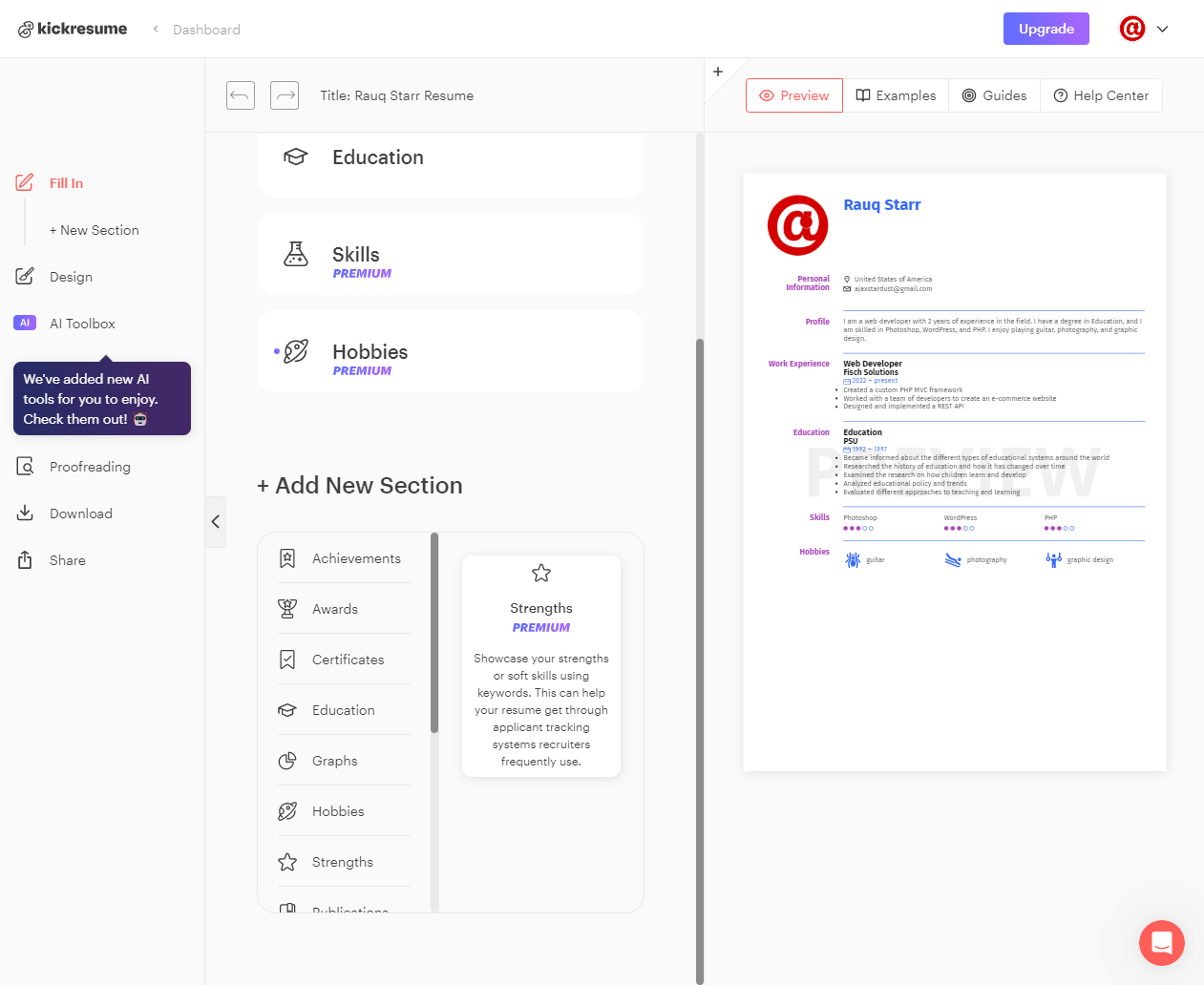This screenshot has height=985, width=1204.
Task: Click the kickresume logo
Action: point(73,29)
